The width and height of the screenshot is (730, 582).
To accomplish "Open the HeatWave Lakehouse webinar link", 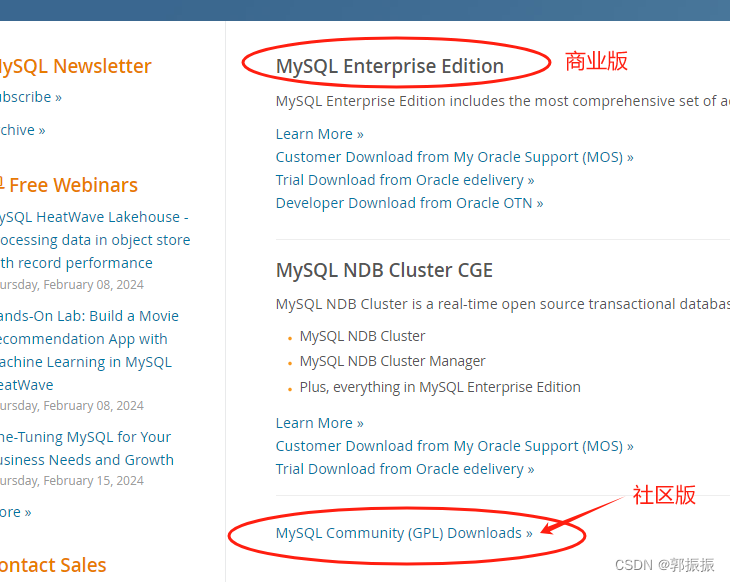I will click(95, 240).
